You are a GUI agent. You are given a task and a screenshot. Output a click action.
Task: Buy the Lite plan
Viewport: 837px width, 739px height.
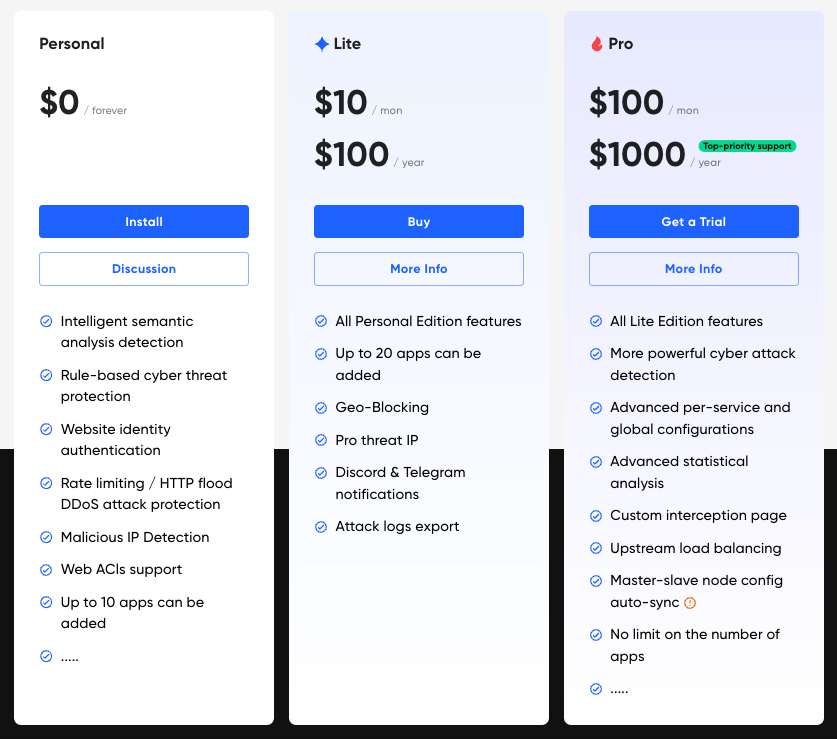coord(418,222)
